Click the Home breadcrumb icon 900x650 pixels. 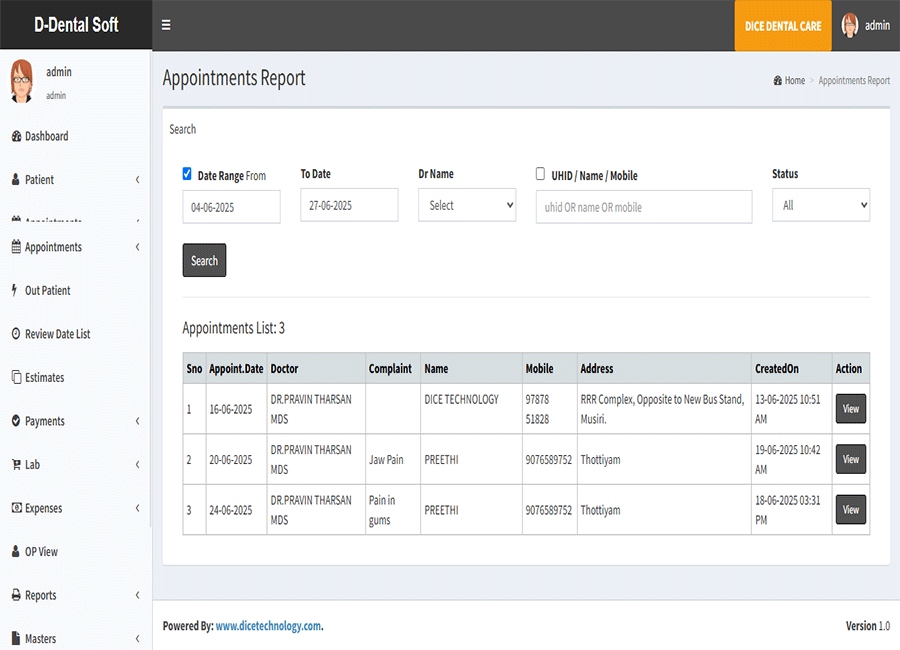(x=778, y=81)
